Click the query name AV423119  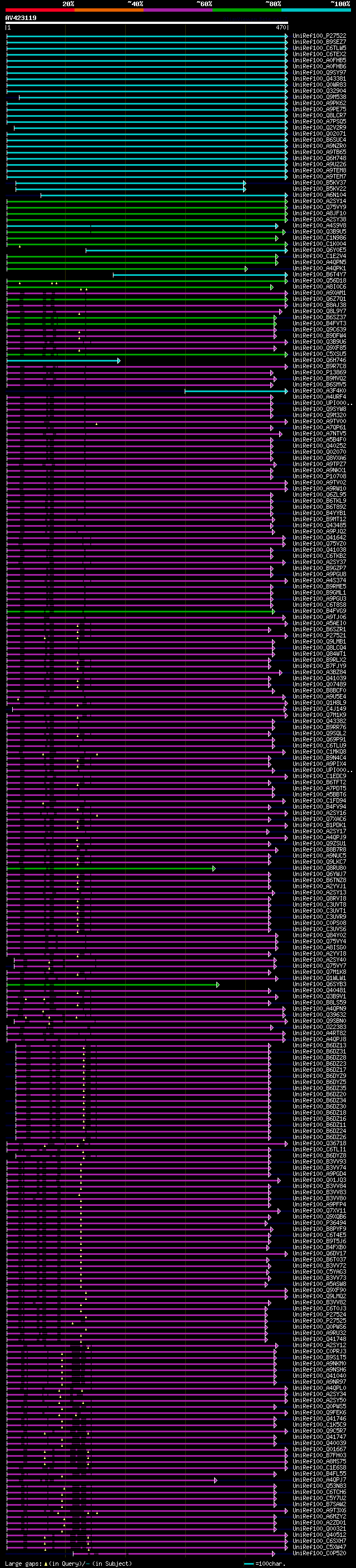point(21,18)
